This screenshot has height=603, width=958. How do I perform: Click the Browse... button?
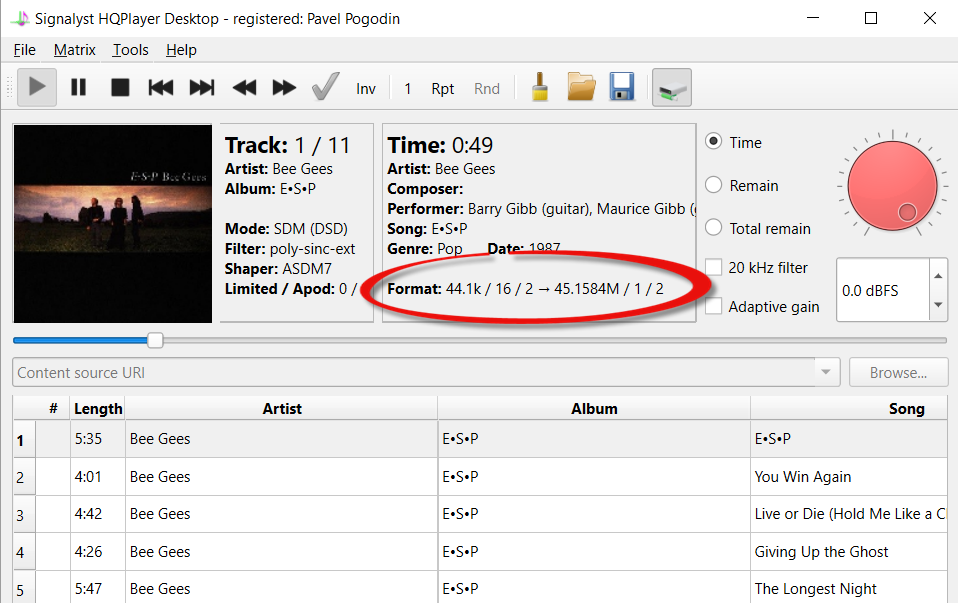[x=898, y=373]
